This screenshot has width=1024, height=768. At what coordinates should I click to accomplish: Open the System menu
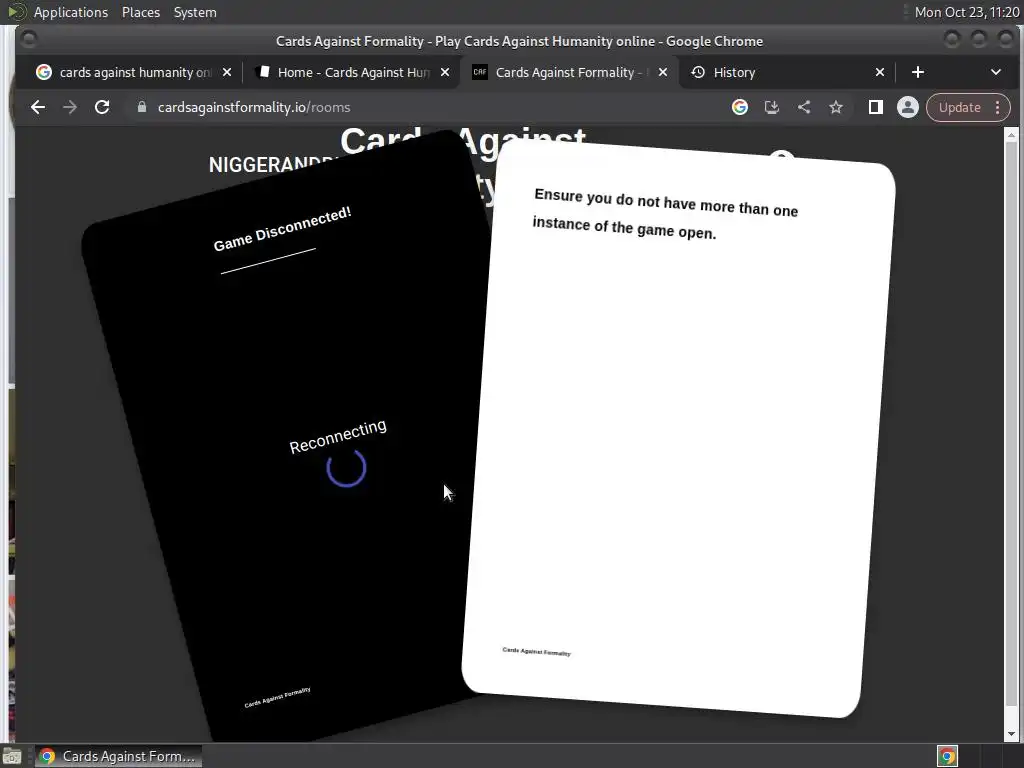[195, 12]
